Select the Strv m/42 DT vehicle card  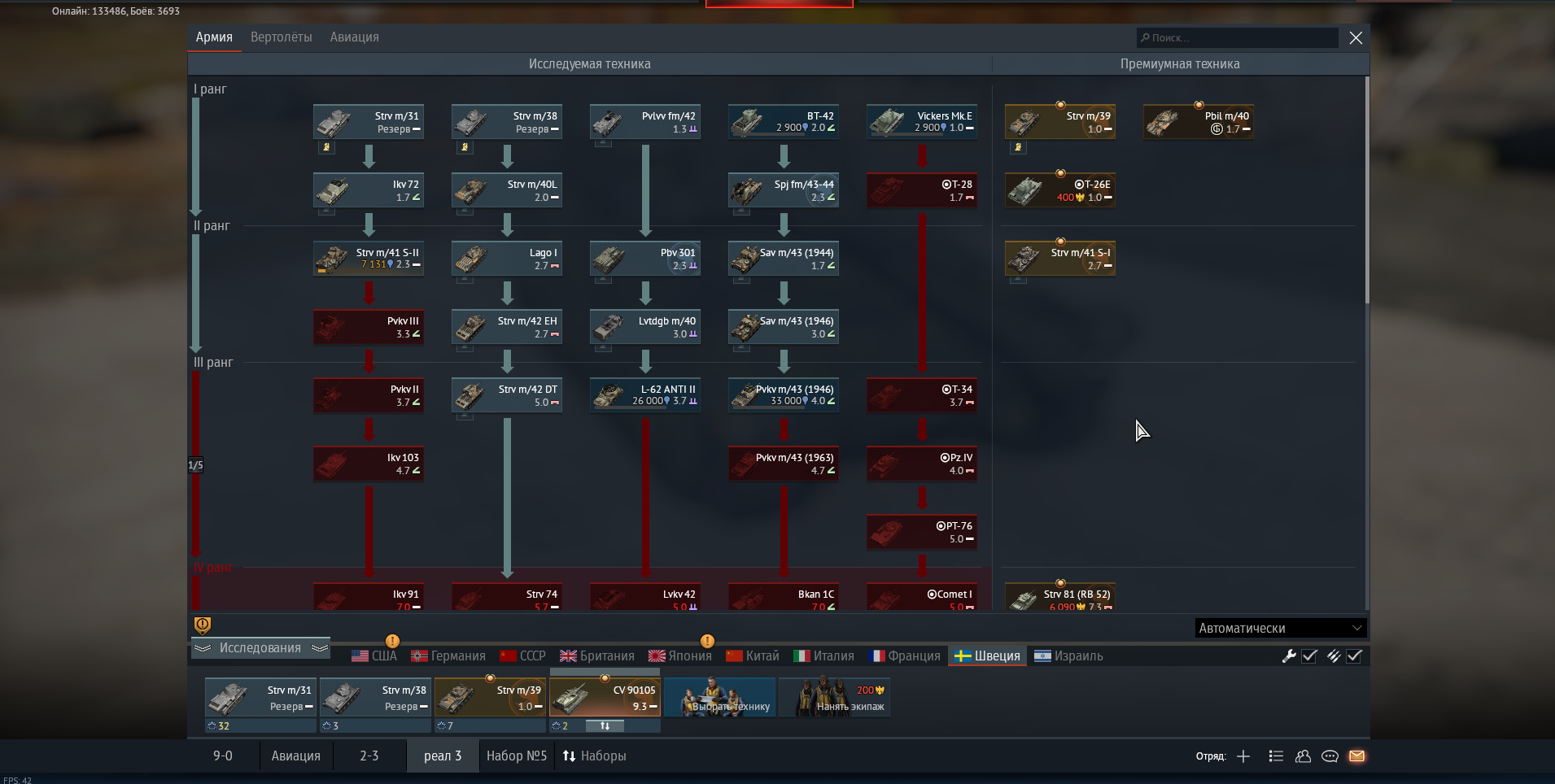(x=507, y=395)
